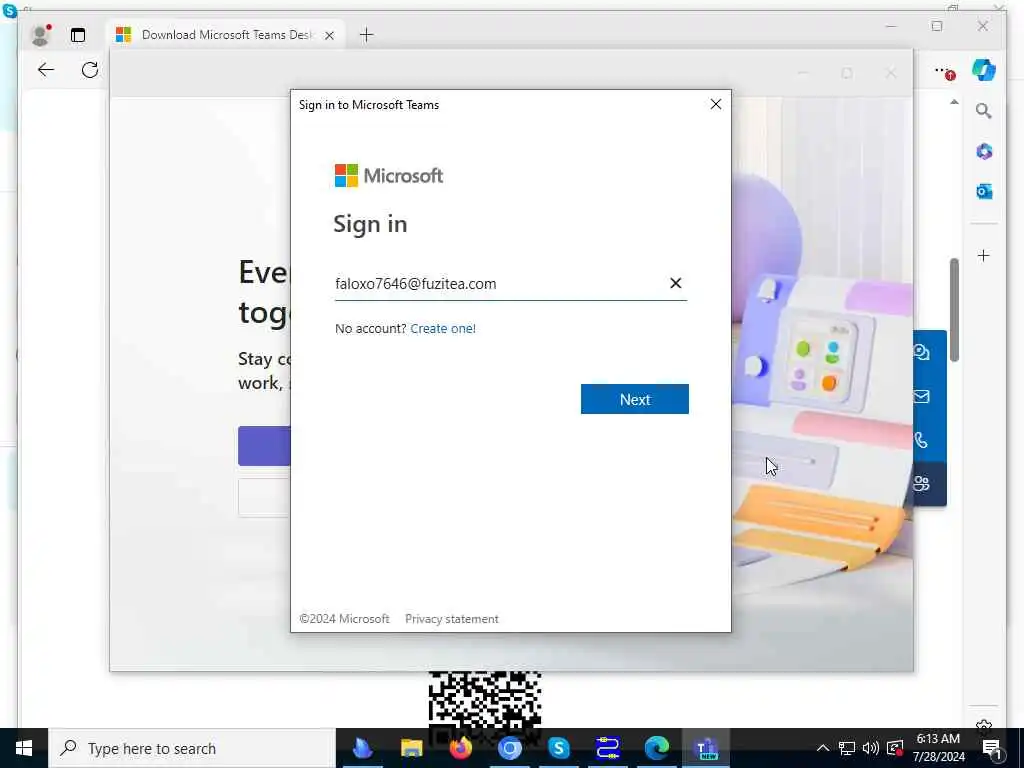1024x768 pixels.
Task: Close the Sign in to Microsoft Teams dialog
Action: coord(716,104)
